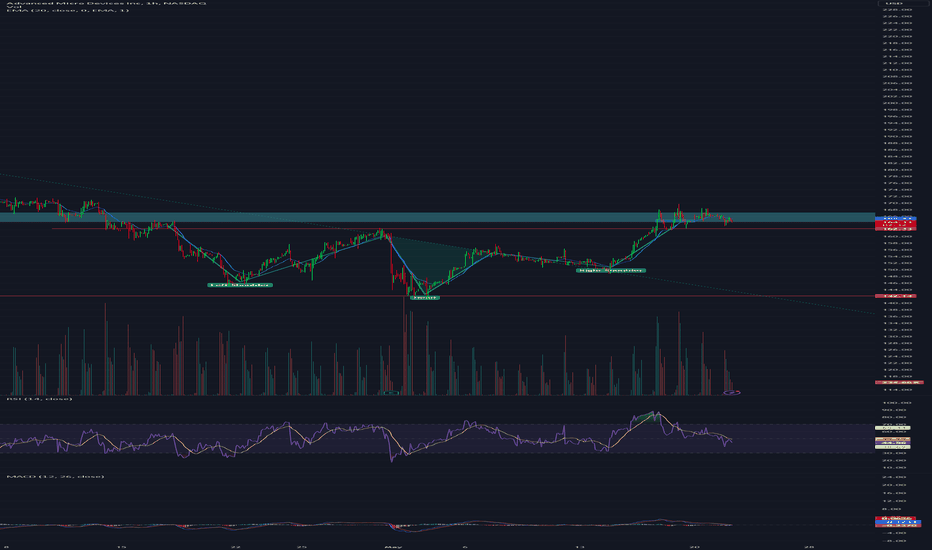This screenshot has height=550, width=932.
Task: Click the MACD (12, 26, close) indicator label
Action: pos(55,476)
